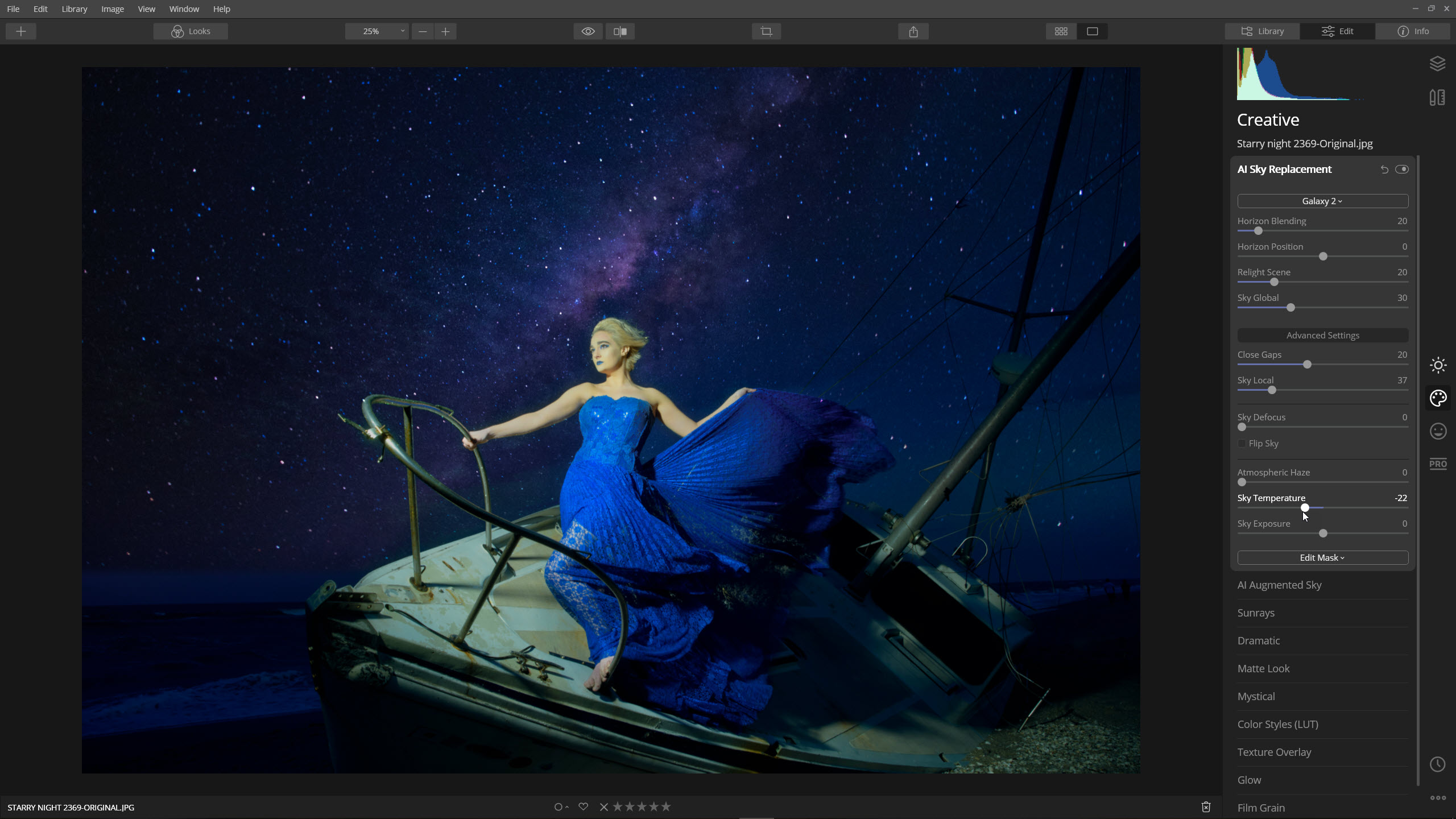Expand the Edit Mask dropdown
Viewport: 1456px width, 819px height.
click(x=1322, y=557)
